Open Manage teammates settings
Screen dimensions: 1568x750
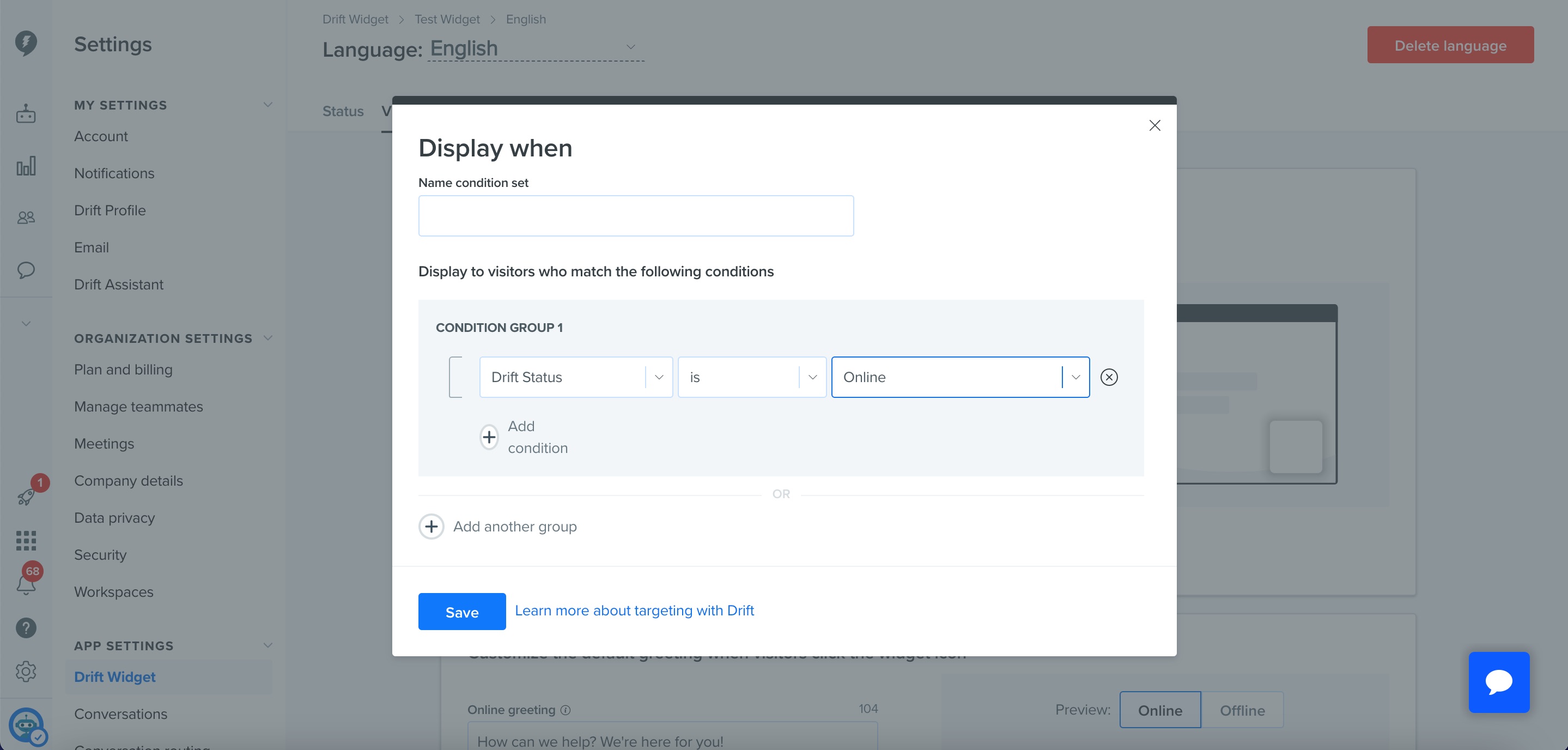coord(139,407)
